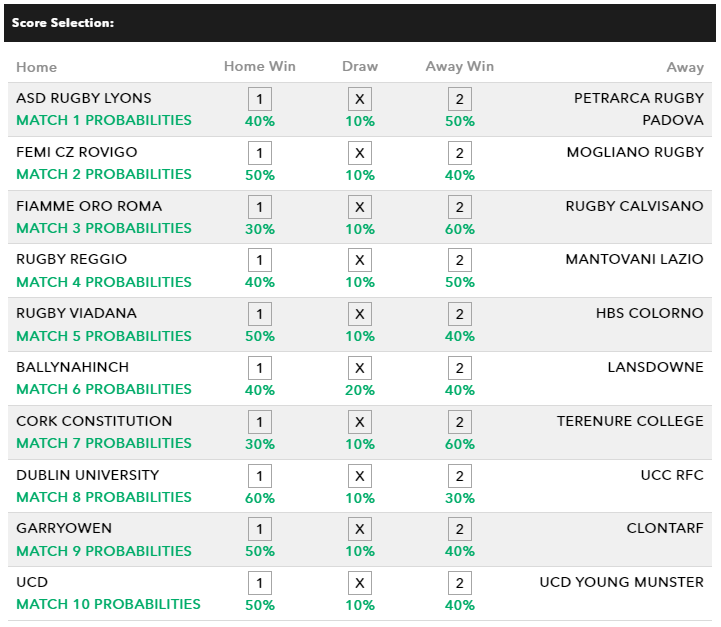
Task: Click Match 10 Probabilities link
Action: 108,604
